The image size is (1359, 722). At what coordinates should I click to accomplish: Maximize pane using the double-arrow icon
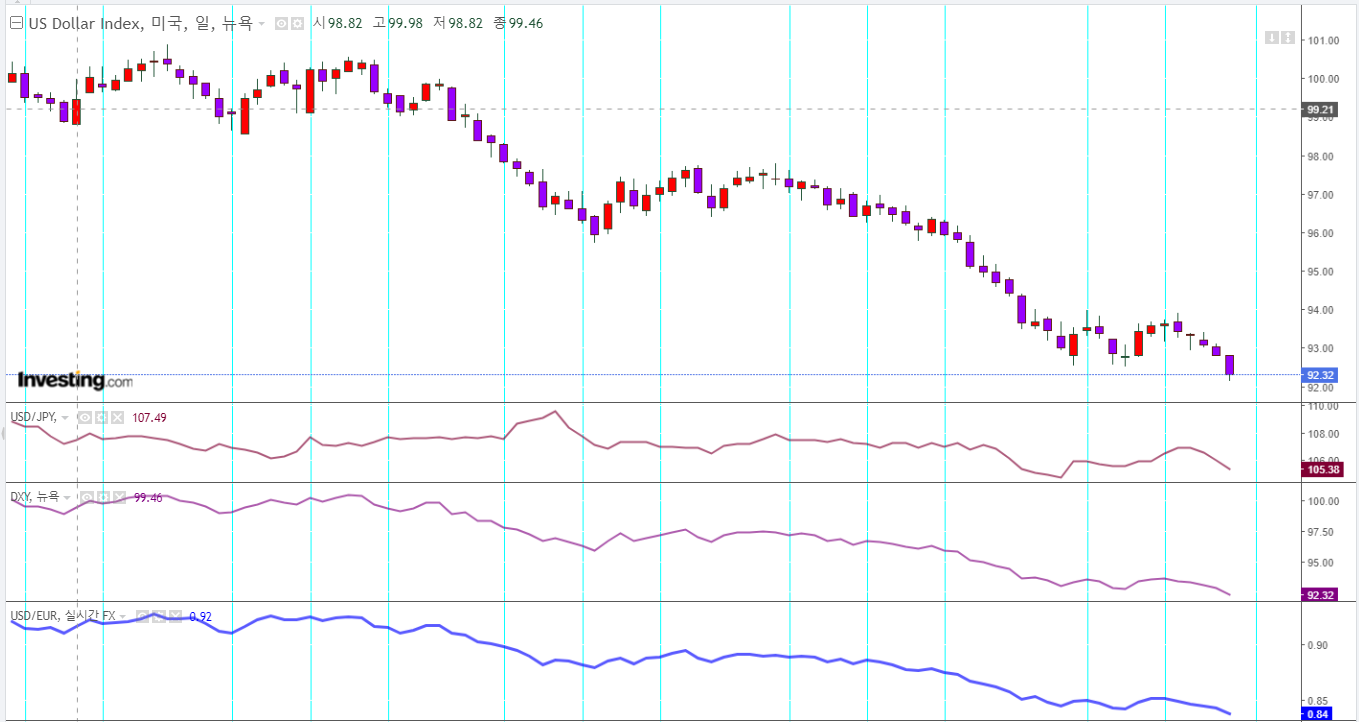click(x=1287, y=38)
